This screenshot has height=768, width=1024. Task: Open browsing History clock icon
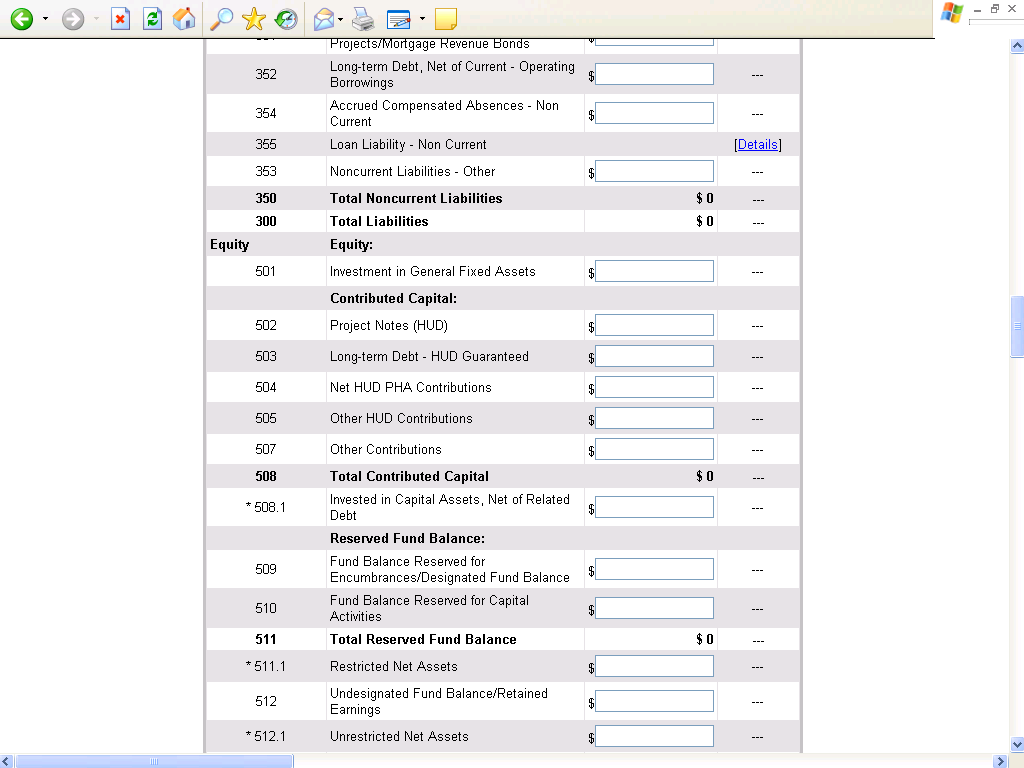point(286,19)
